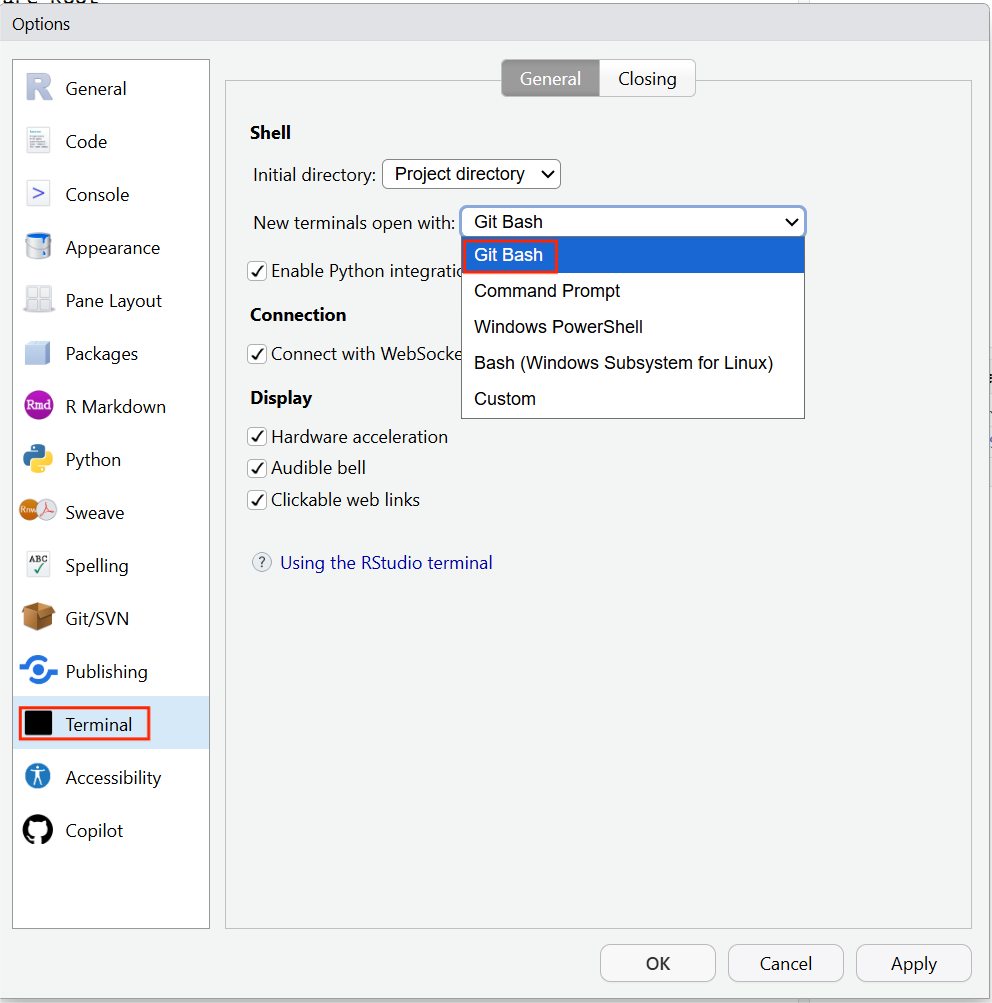The width and height of the screenshot is (992, 1003).
Task: Select Bash (Windows Subsystem for Linux)
Action: [633, 363]
